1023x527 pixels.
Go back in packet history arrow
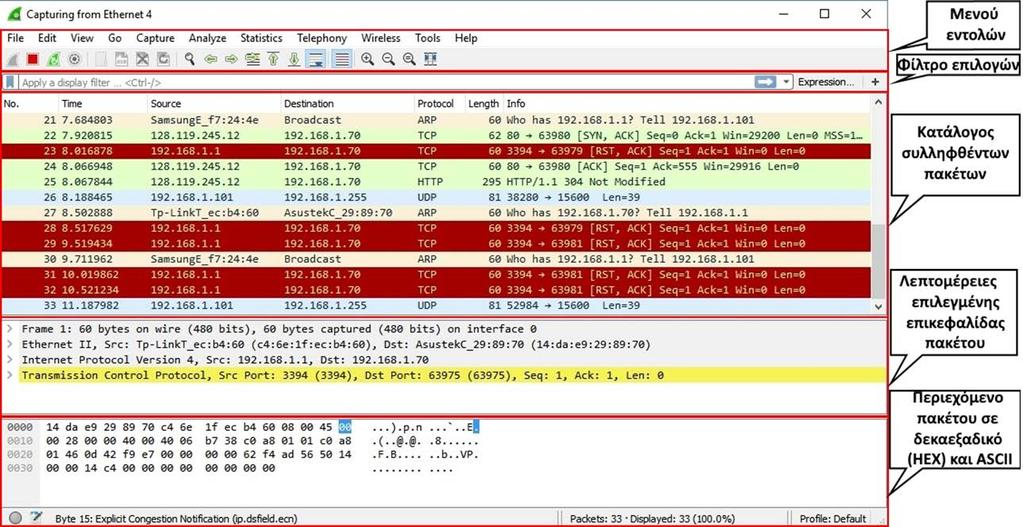pyautogui.click(x=211, y=59)
